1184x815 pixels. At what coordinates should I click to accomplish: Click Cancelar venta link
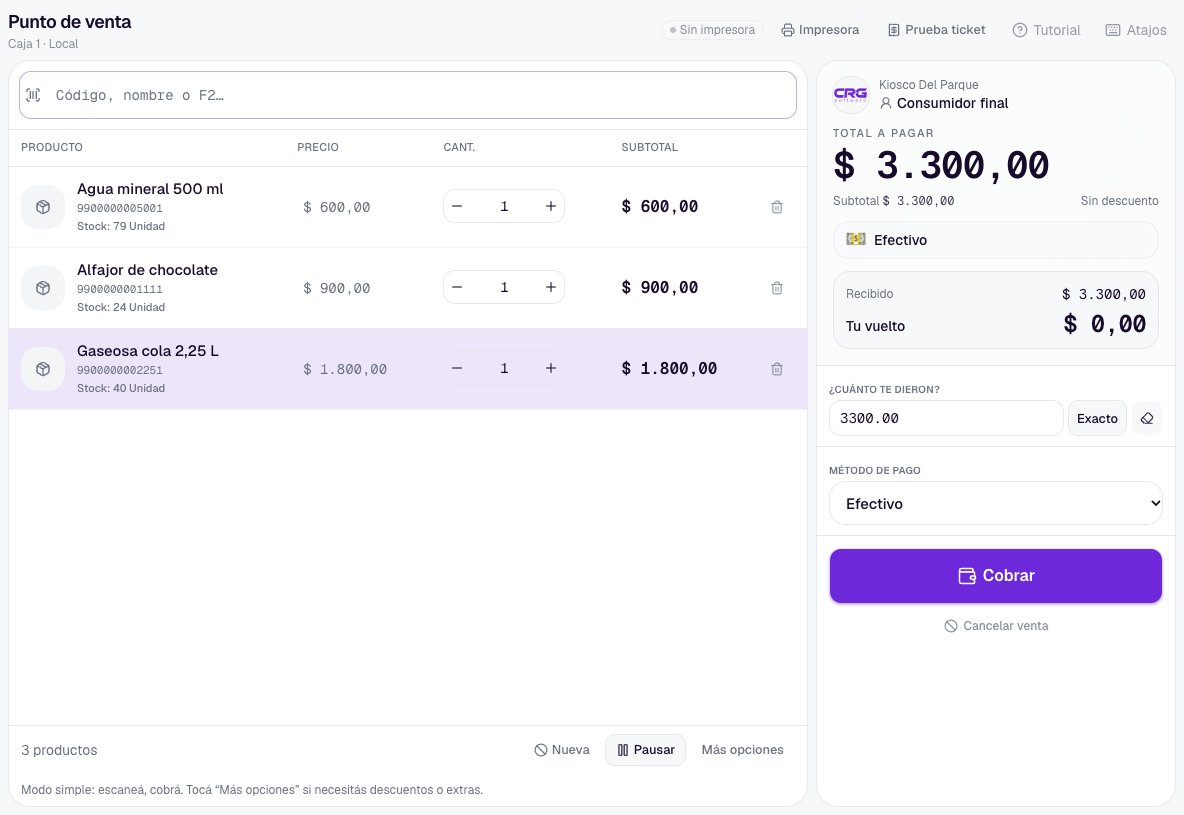pyautogui.click(x=996, y=625)
